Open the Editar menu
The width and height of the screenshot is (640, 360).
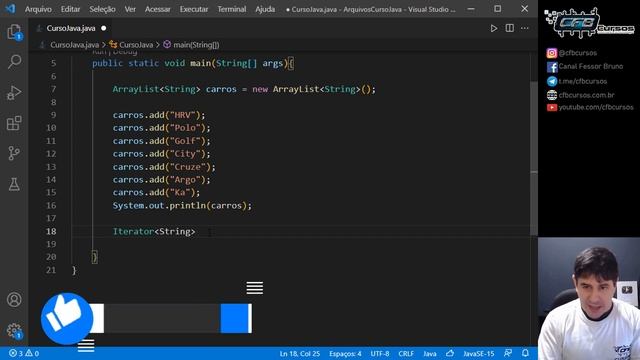70,9
